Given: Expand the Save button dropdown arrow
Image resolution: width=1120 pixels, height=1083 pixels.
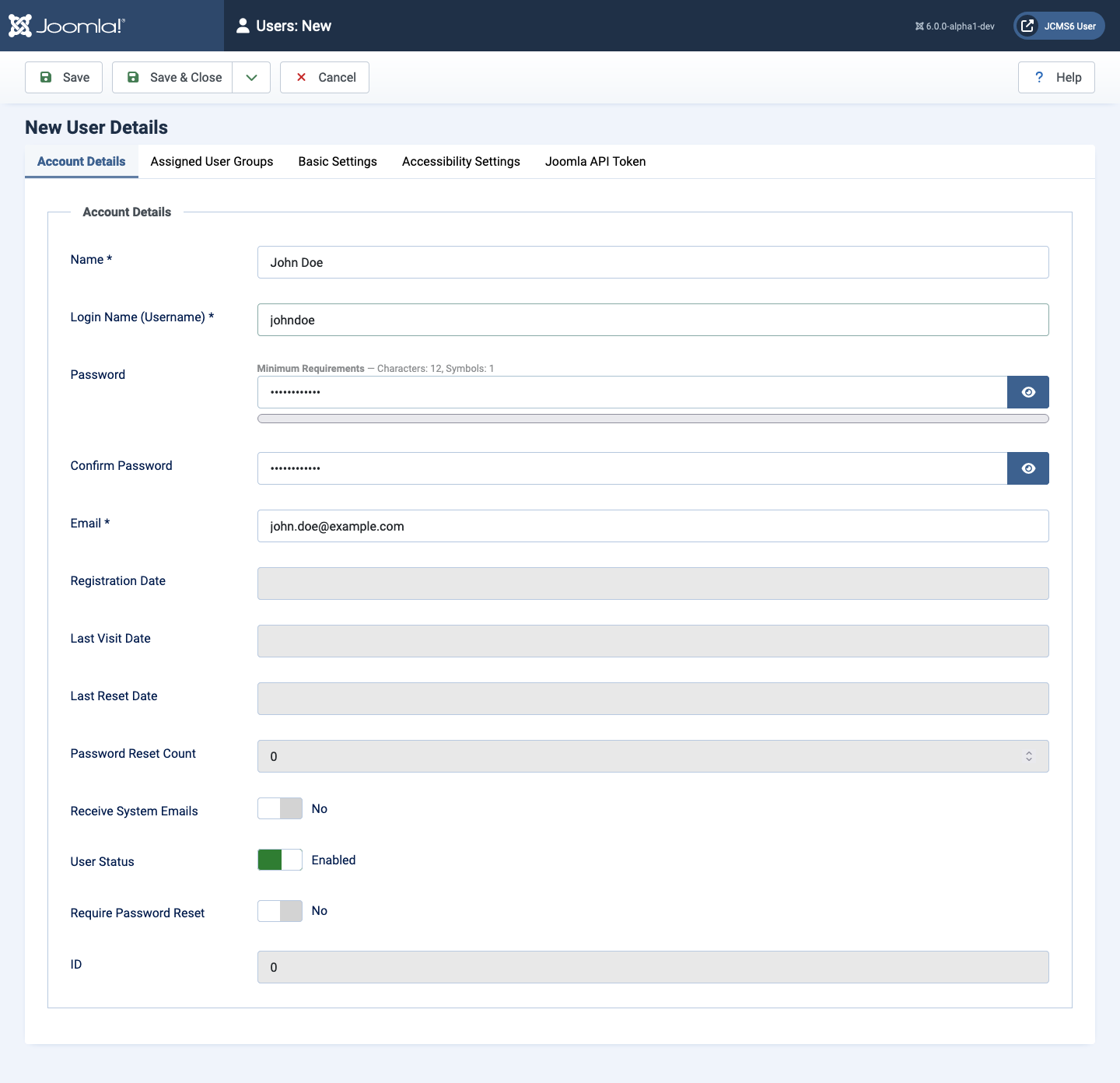Looking at the screenshot, I should tap(250, 77).
